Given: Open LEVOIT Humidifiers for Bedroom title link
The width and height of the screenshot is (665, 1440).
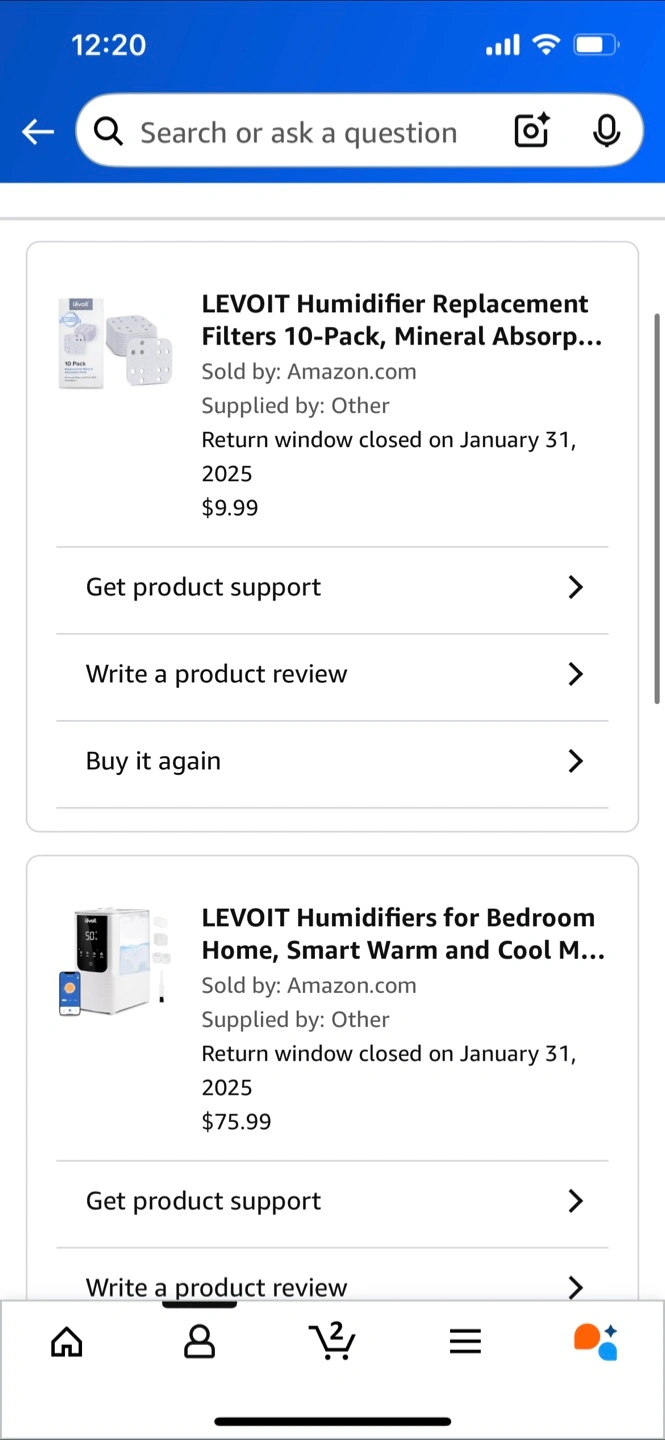Looking at the screenshot, I should (x=403, y=934).
